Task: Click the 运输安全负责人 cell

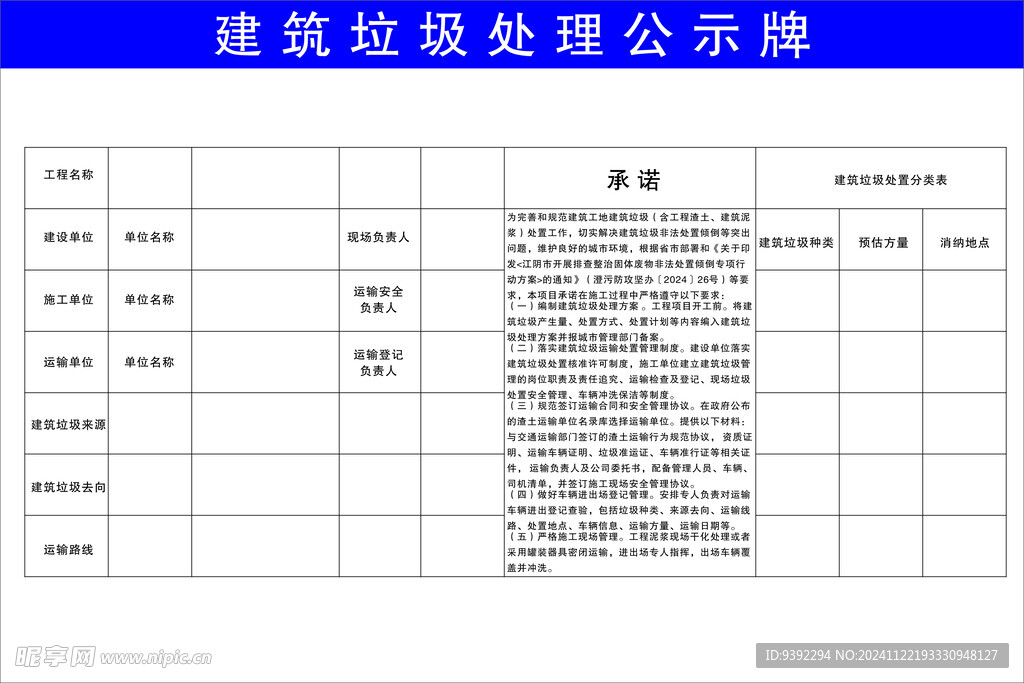Action: click(x=378, y=300)
